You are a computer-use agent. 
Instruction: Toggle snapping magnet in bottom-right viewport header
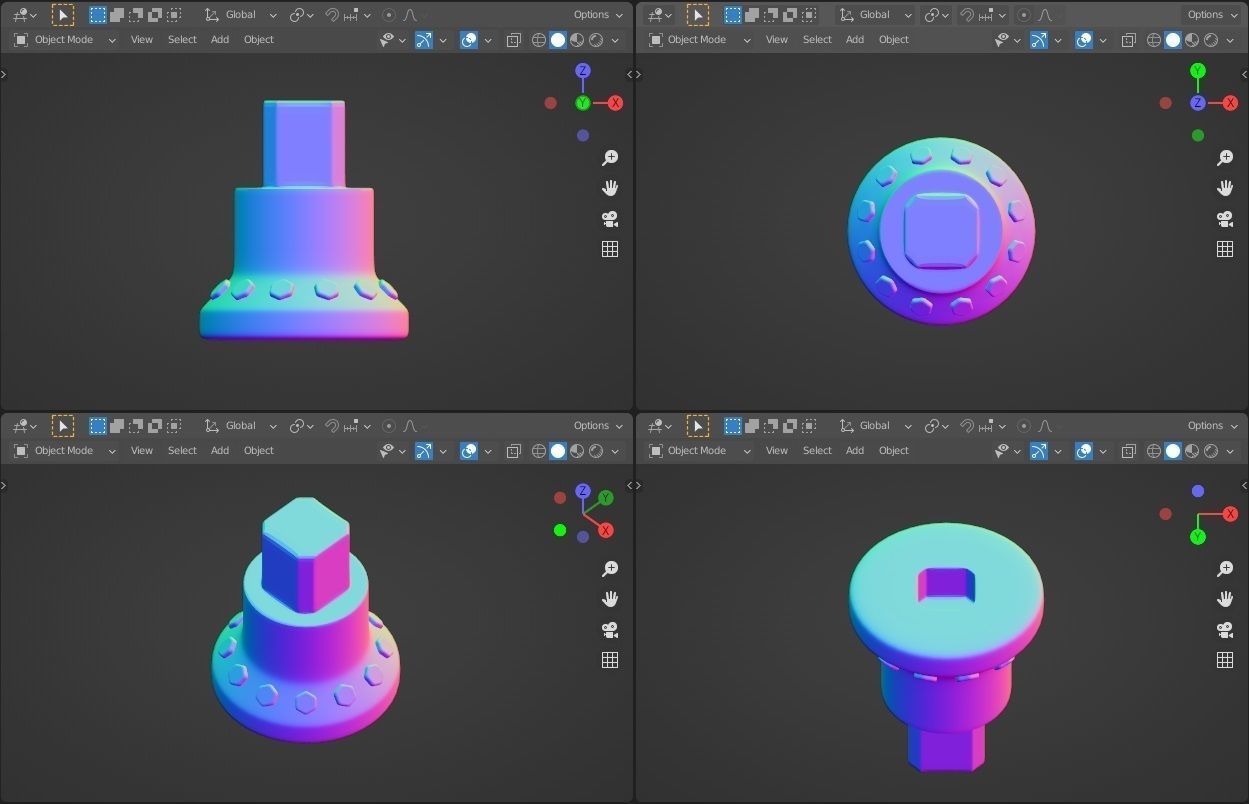[x=967, y=426]
